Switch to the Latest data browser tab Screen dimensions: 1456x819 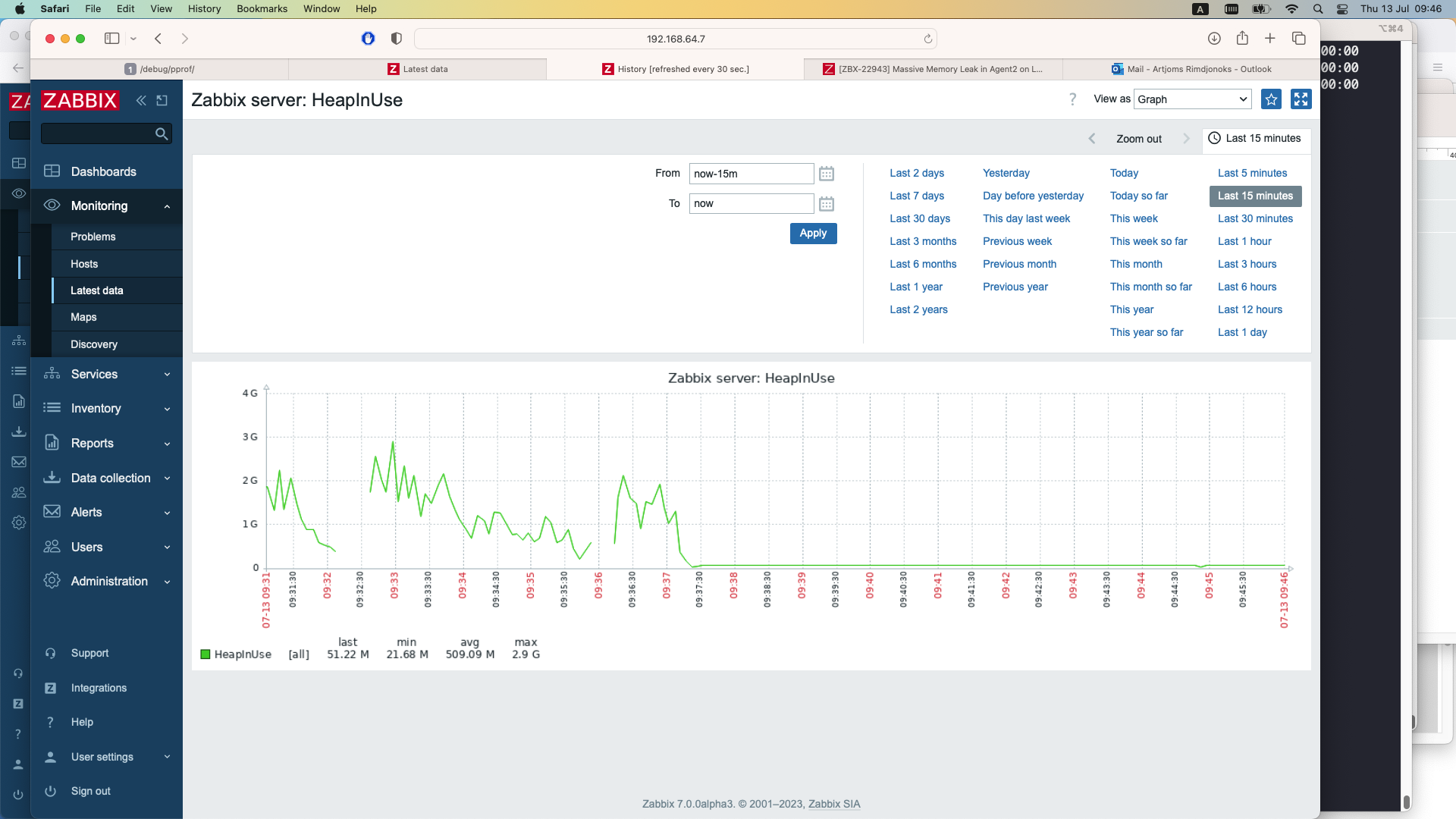(x=417, y=69)
